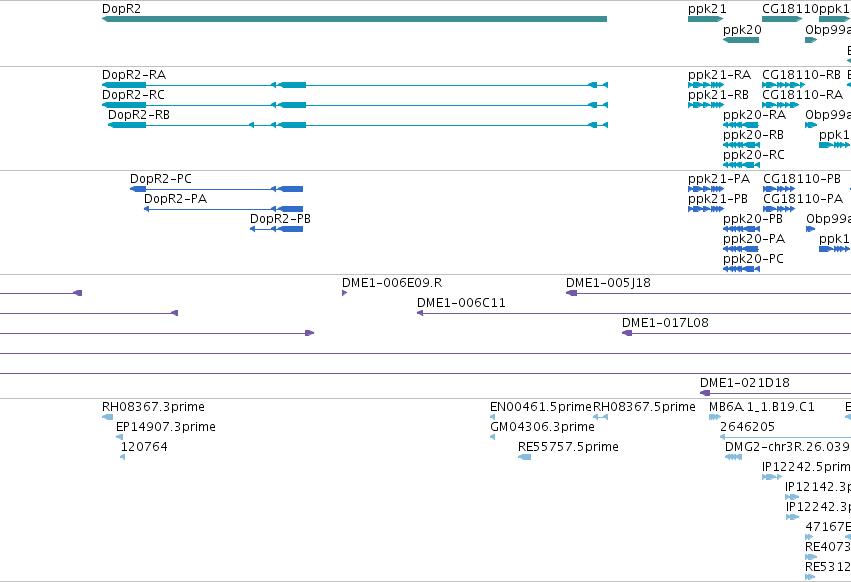Select the GM04306.3prime EST label
This screenshot has width=851, height=582.
[542, 427]
